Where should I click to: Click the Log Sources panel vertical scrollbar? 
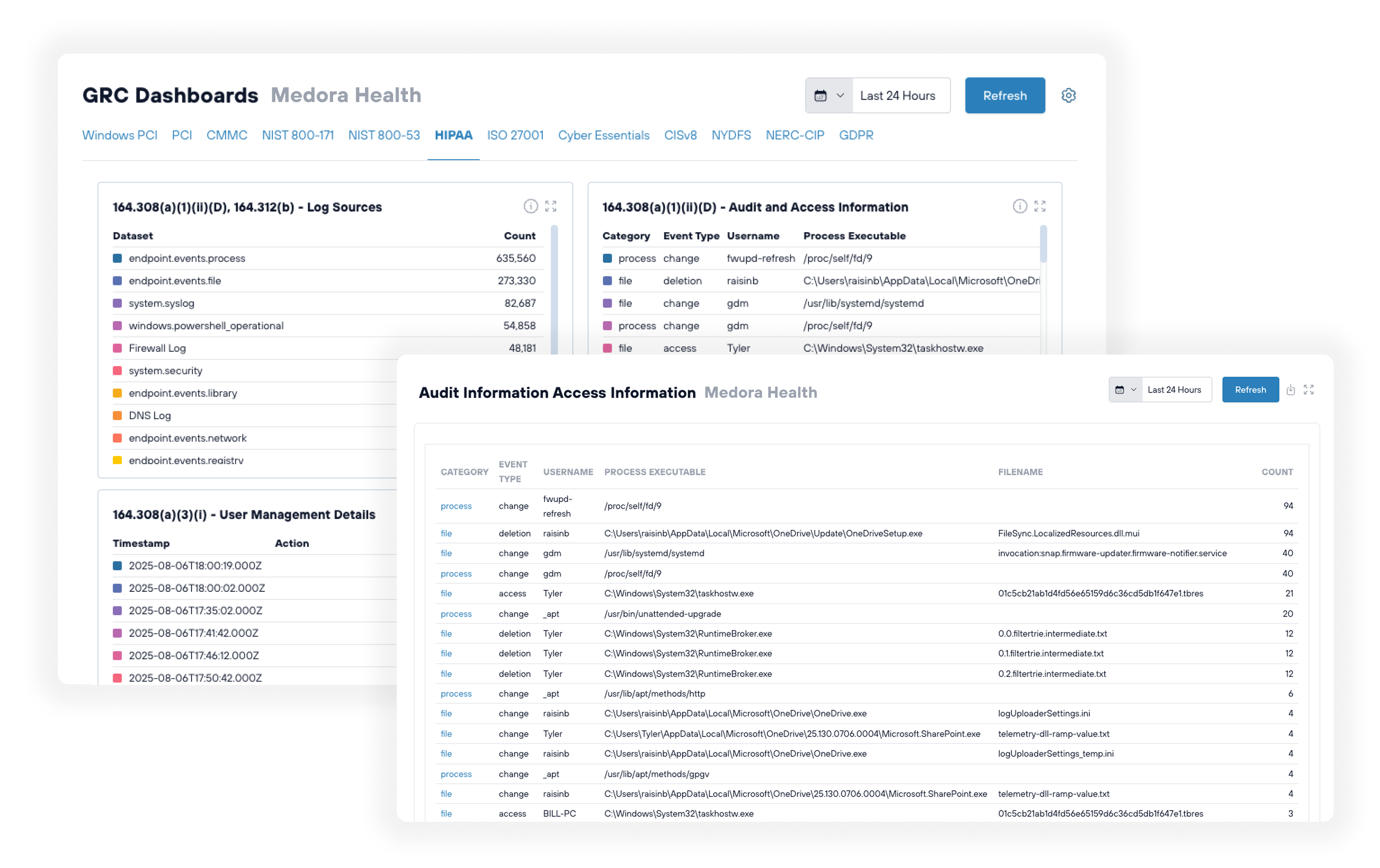pyautogui.click(x=554, y=286)
